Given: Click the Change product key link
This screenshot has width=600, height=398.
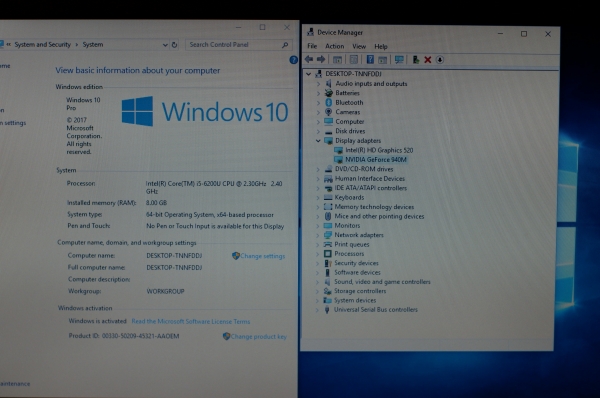Looking at the screenshot, I should pos(258,336).
